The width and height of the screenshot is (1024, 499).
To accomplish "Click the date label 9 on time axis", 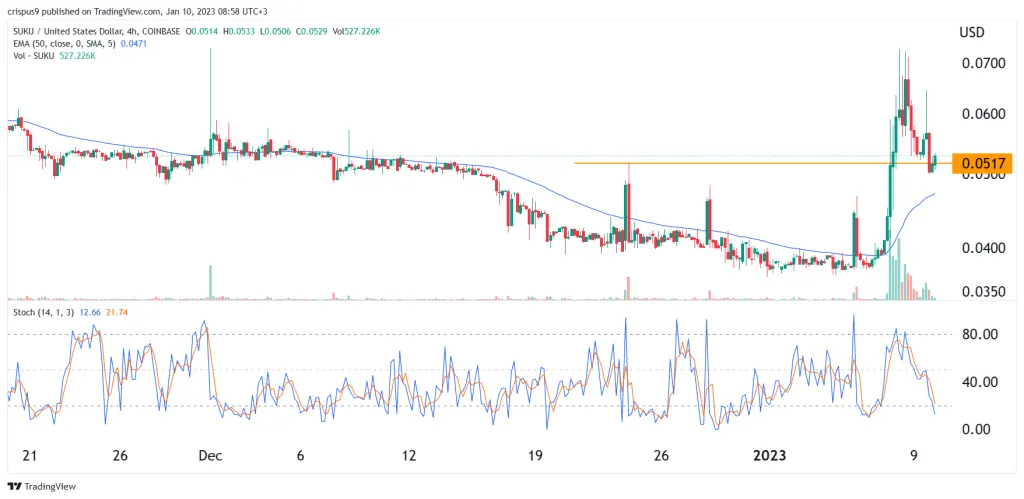I will (914, 455).
